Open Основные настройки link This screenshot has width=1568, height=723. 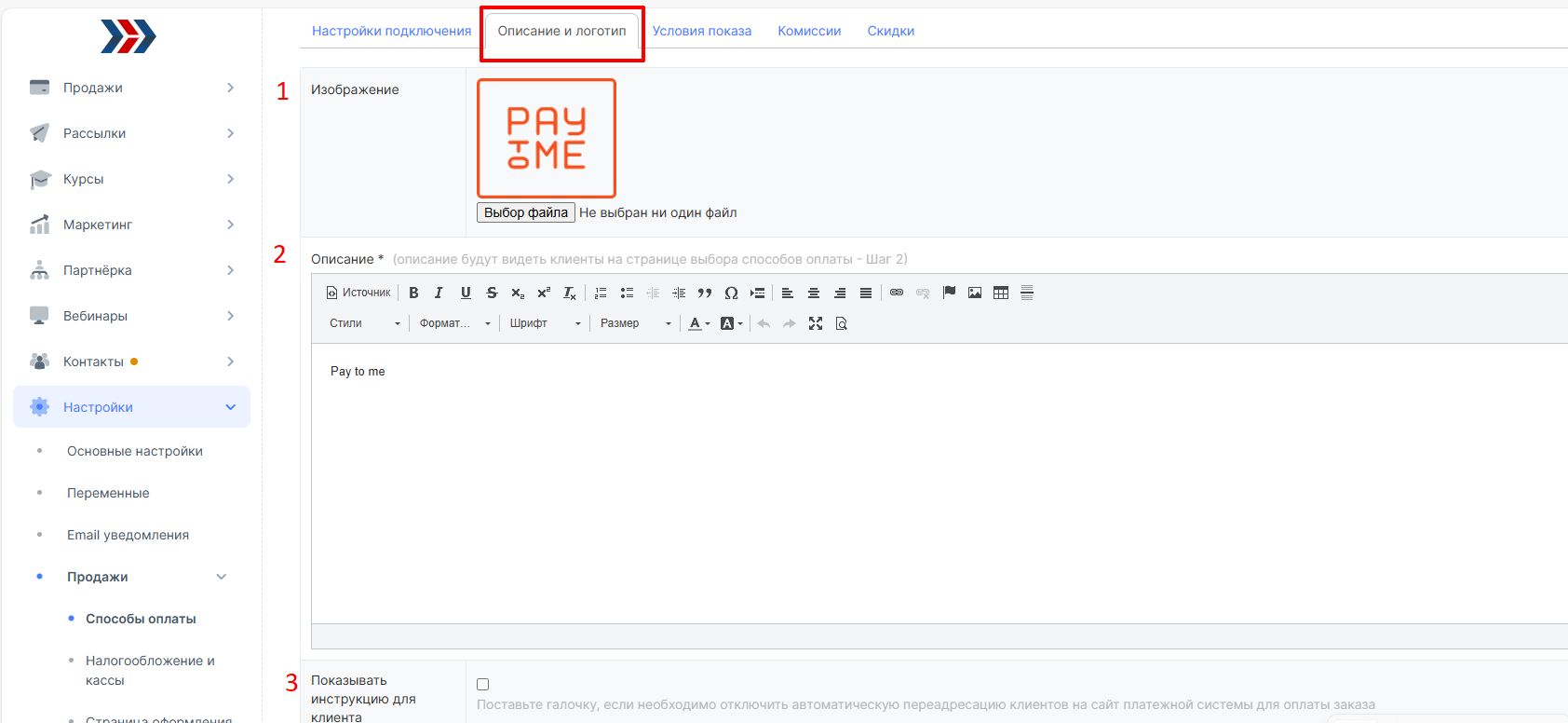pos(135,451)
